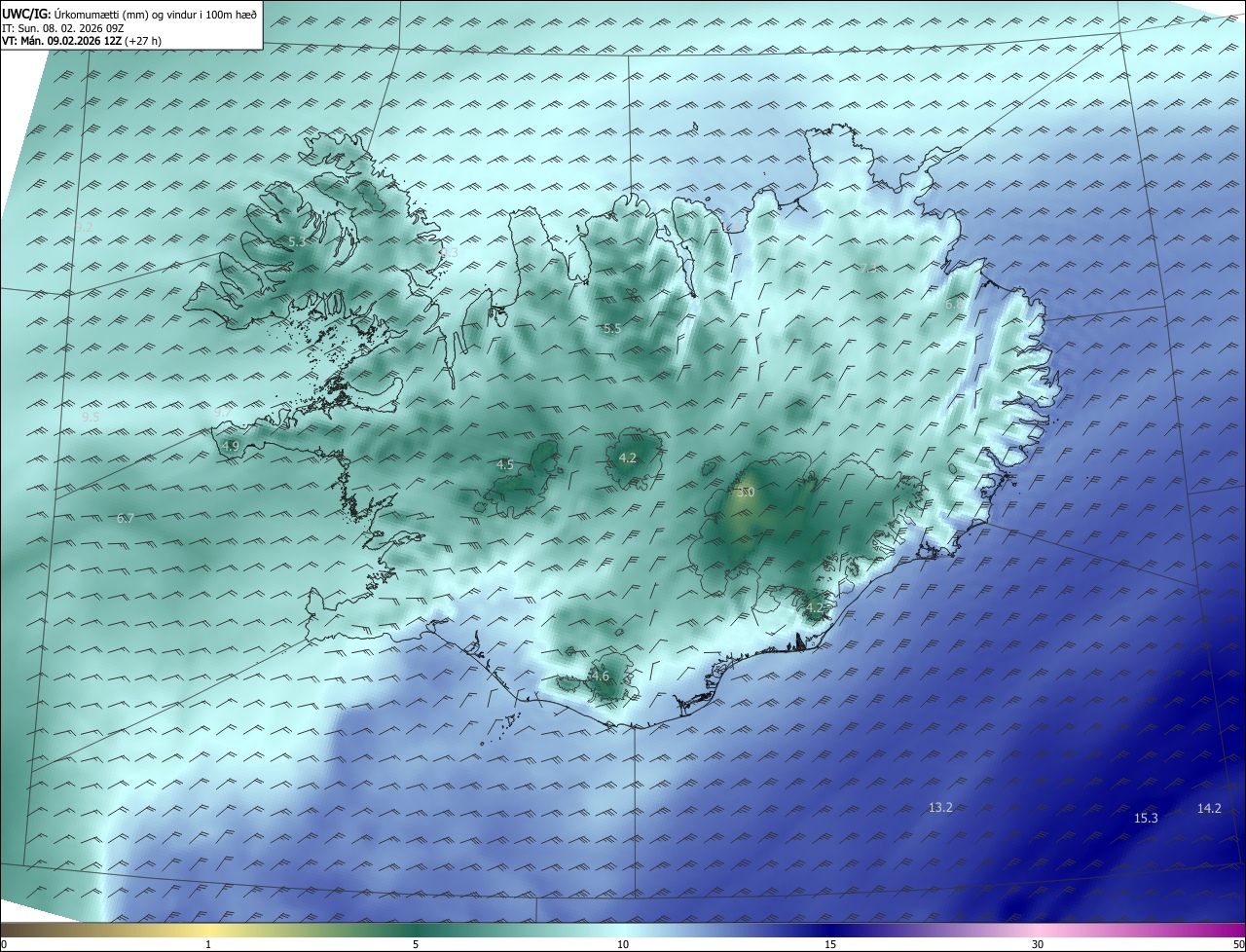Select the 7.3 value in northeast Iceland
1246x952 pixels.
point(868,268)
